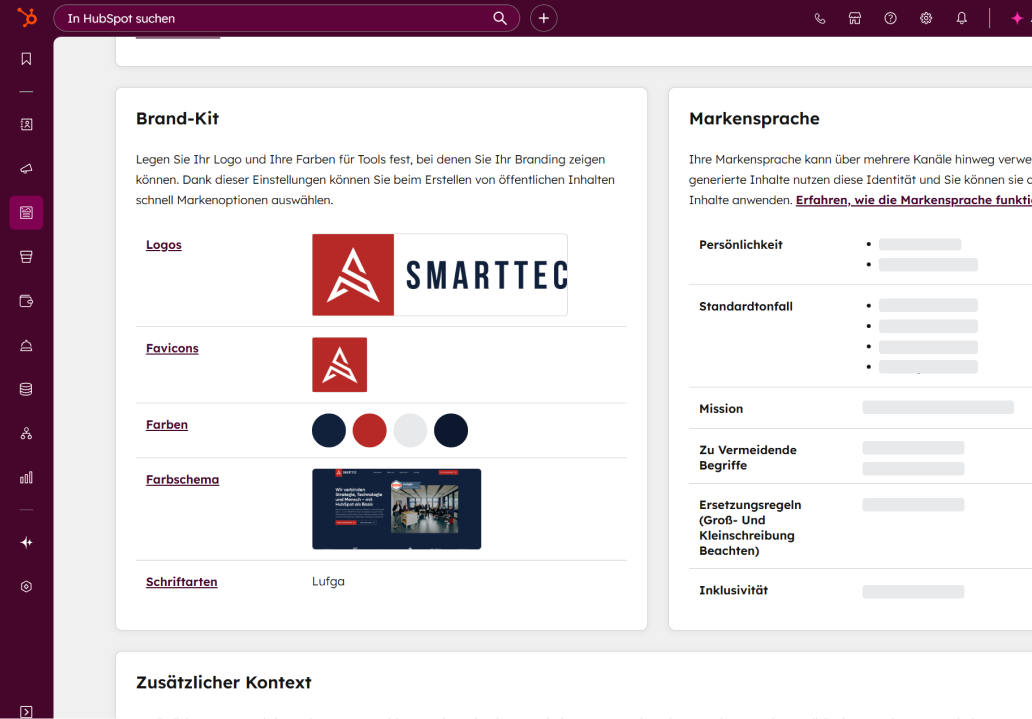This screenshot has height=719, width=1032.
Task: Open the Marketing megaphone sidebar icon
Action: click(26, 169)
